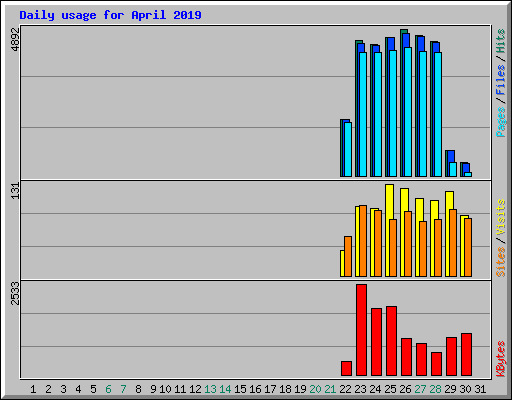Click the red KBytes bar for day 25
Image resolution: width=512 pixels, height=400 pixels.
[x=391, y=341]
